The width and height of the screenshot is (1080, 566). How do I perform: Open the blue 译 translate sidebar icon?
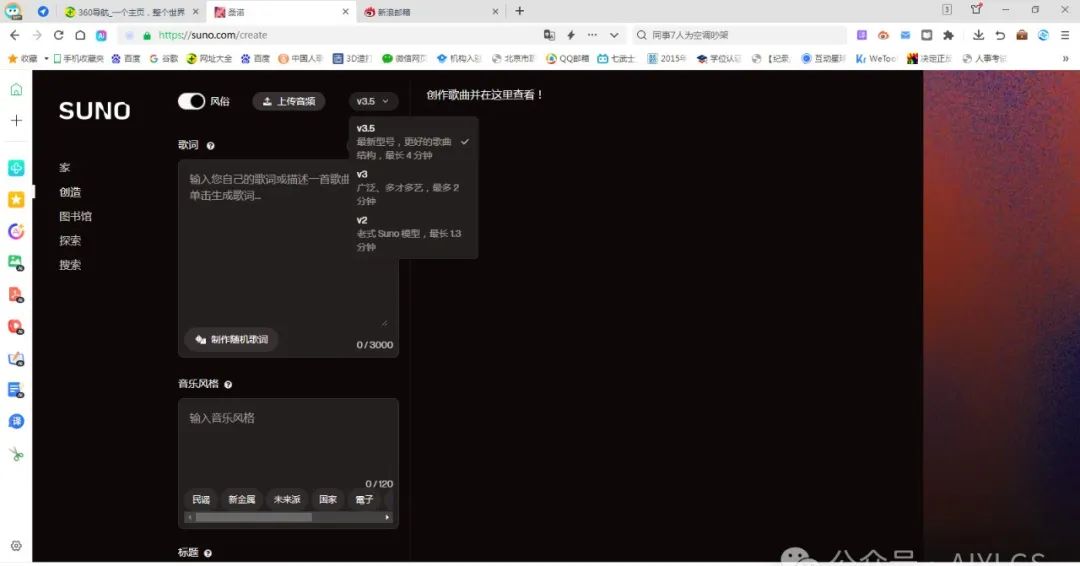(x=16, y=421)
